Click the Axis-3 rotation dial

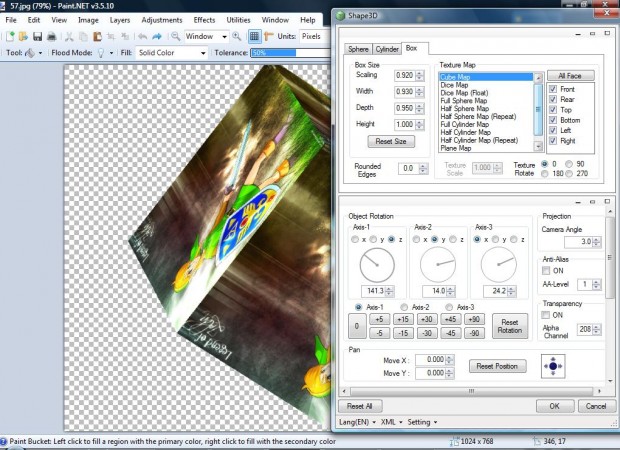coord(498,265)
